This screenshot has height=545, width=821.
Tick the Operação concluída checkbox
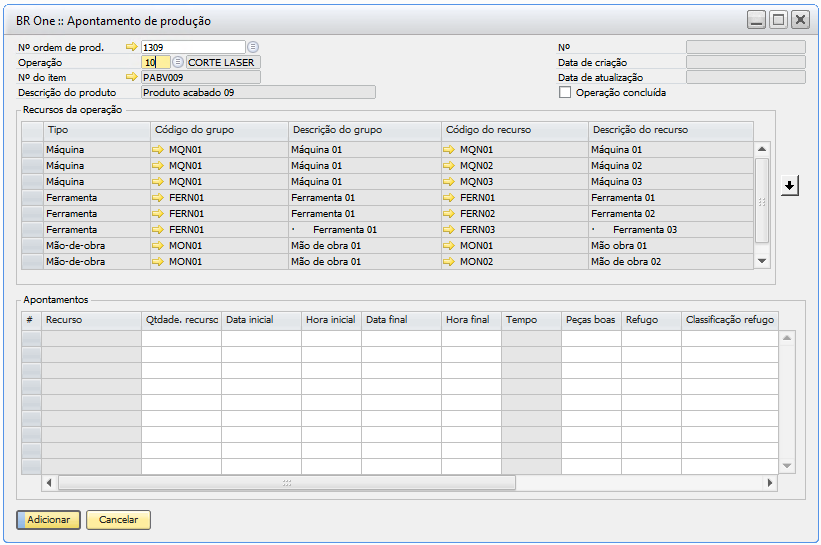[565, 93]
